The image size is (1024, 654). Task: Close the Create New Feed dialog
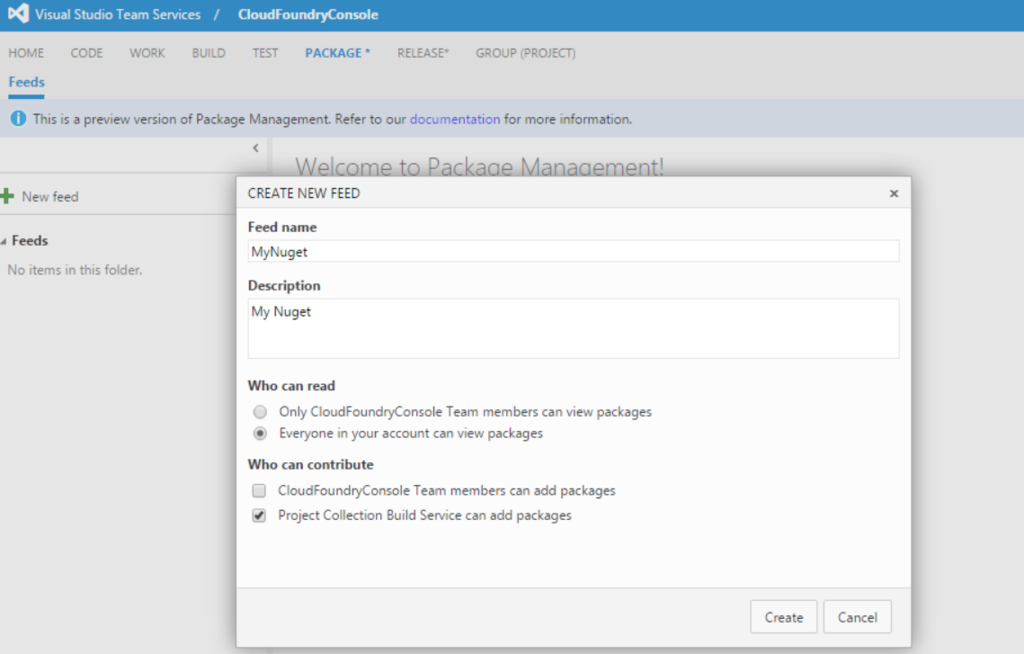(x=894, y=193)
